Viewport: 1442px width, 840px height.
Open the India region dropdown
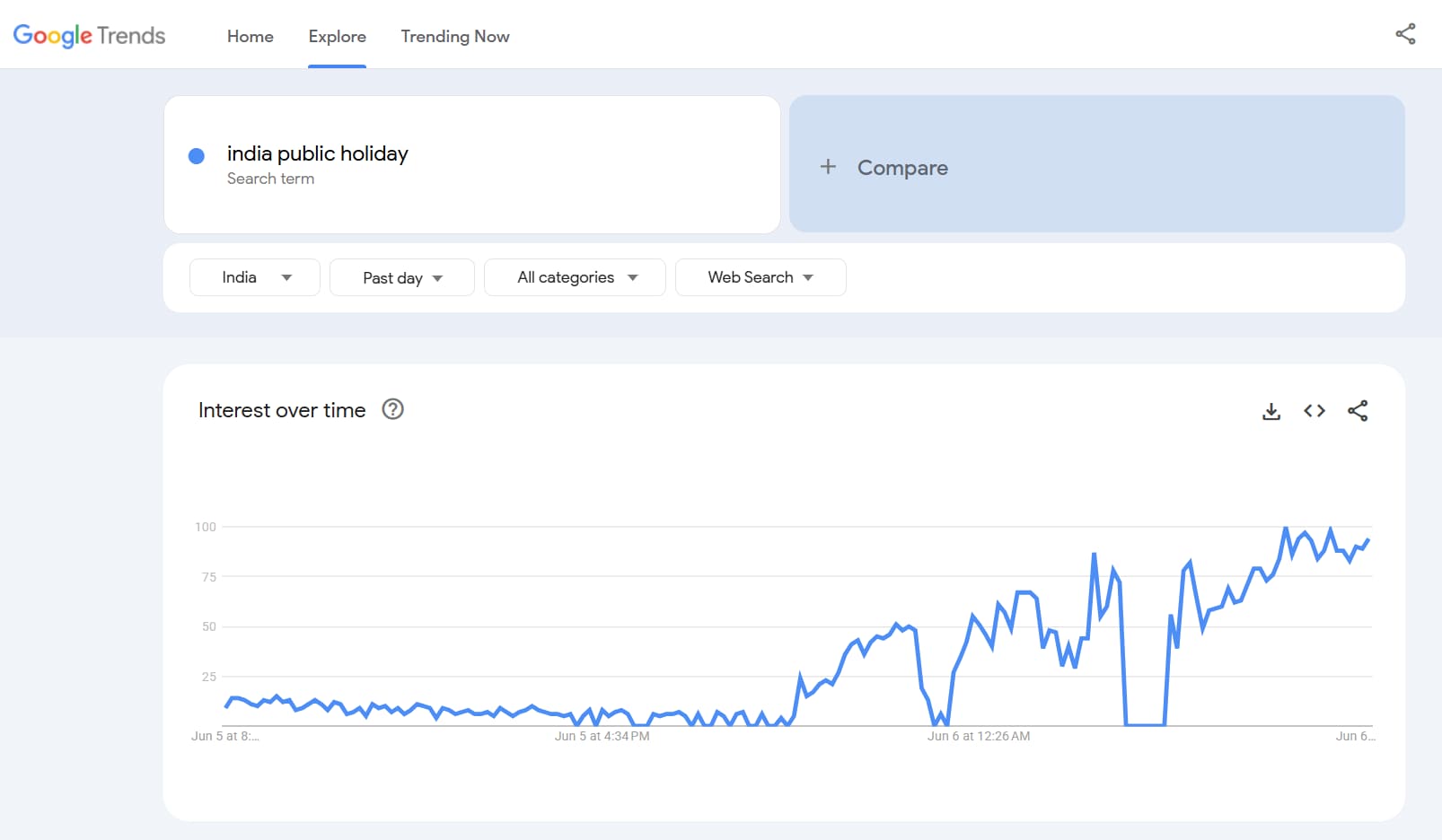[x=255, y=277]
